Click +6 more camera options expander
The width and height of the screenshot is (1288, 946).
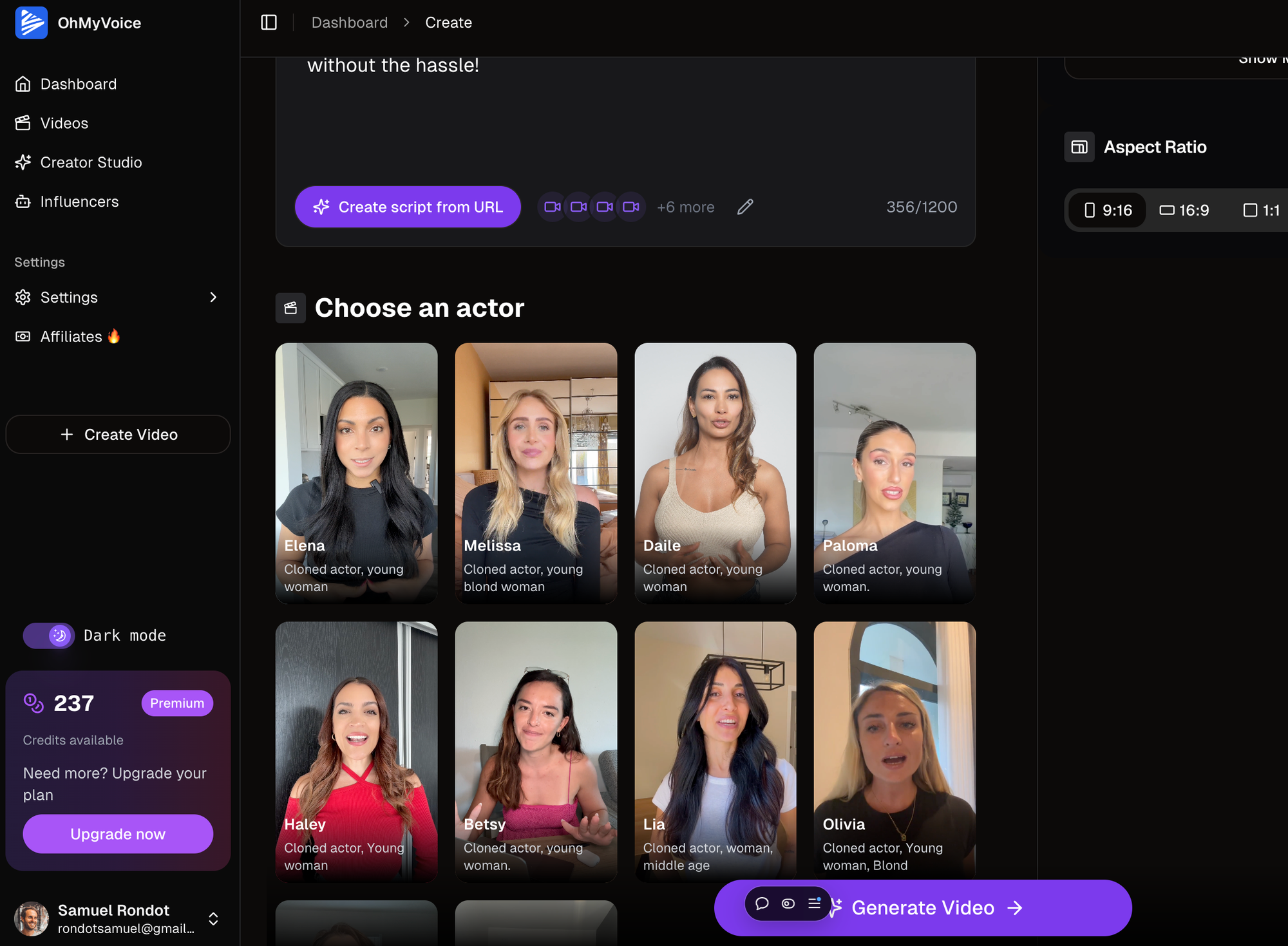[x=686, y=207]
